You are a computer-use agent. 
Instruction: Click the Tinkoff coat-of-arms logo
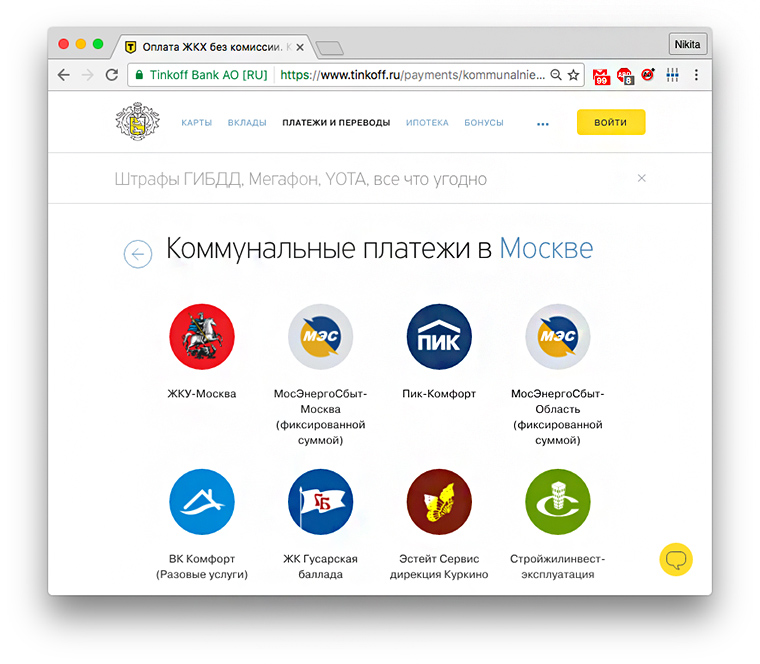[138, 121]
